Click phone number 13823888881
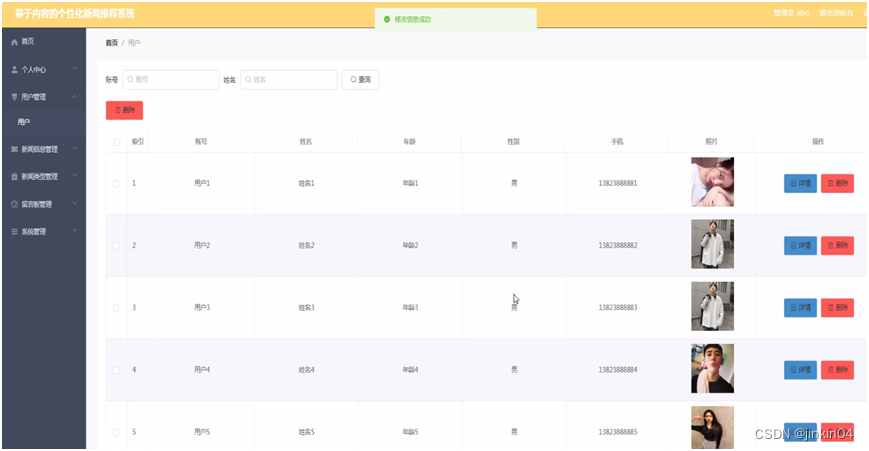 click(x=618, y=183)
